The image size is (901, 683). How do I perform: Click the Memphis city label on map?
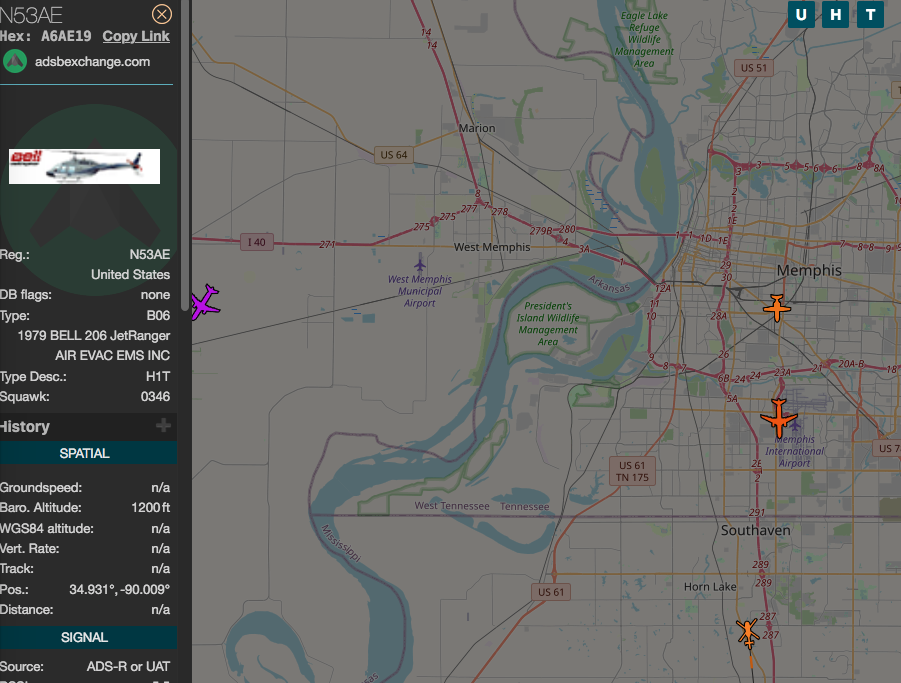pos(809,270)
